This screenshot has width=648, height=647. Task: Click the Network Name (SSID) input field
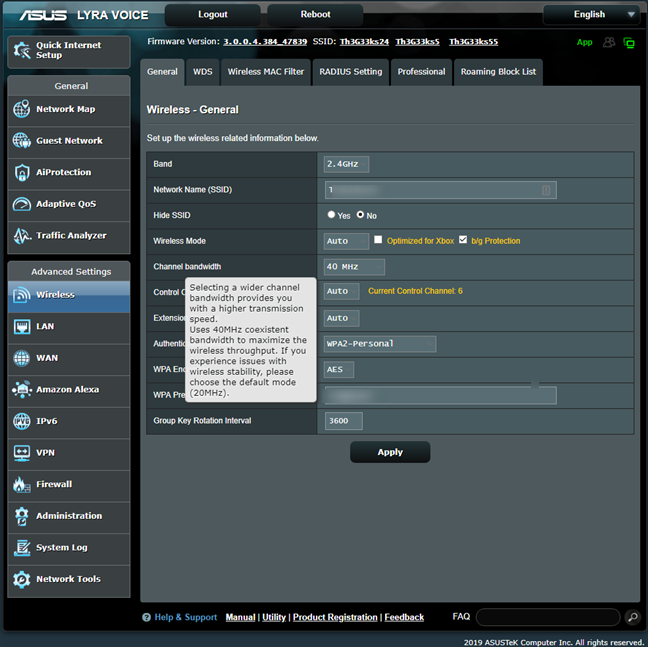point(441,190)
